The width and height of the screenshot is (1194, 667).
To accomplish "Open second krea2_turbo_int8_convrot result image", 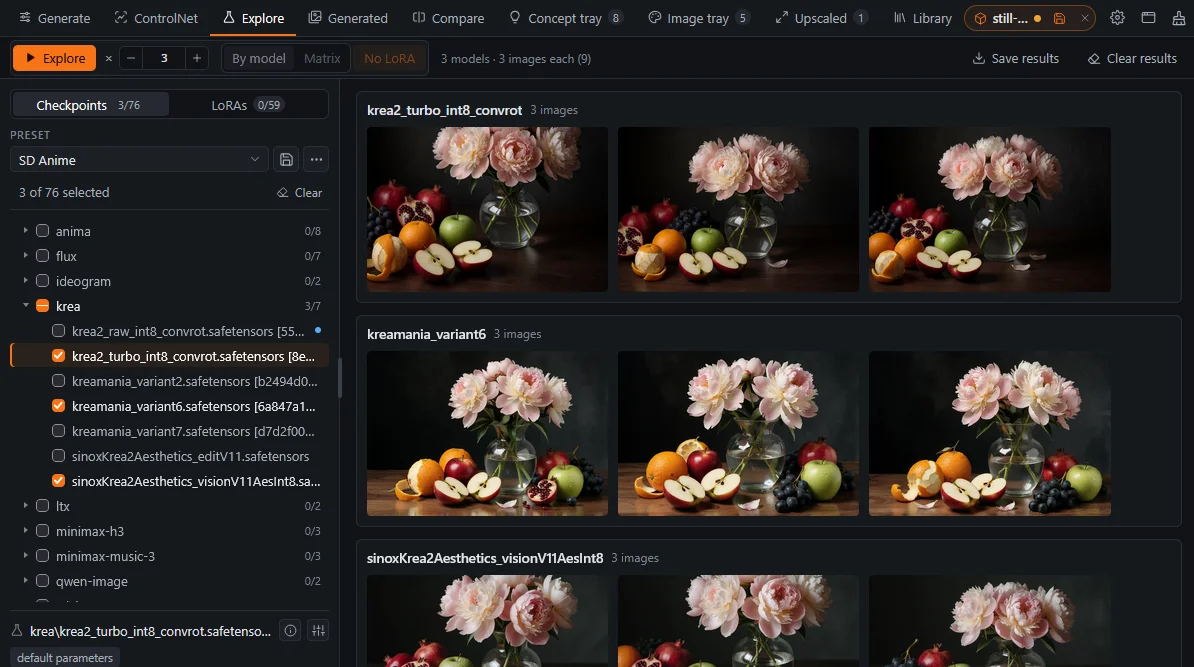I will pyautogui.click(x=738, y=209).
